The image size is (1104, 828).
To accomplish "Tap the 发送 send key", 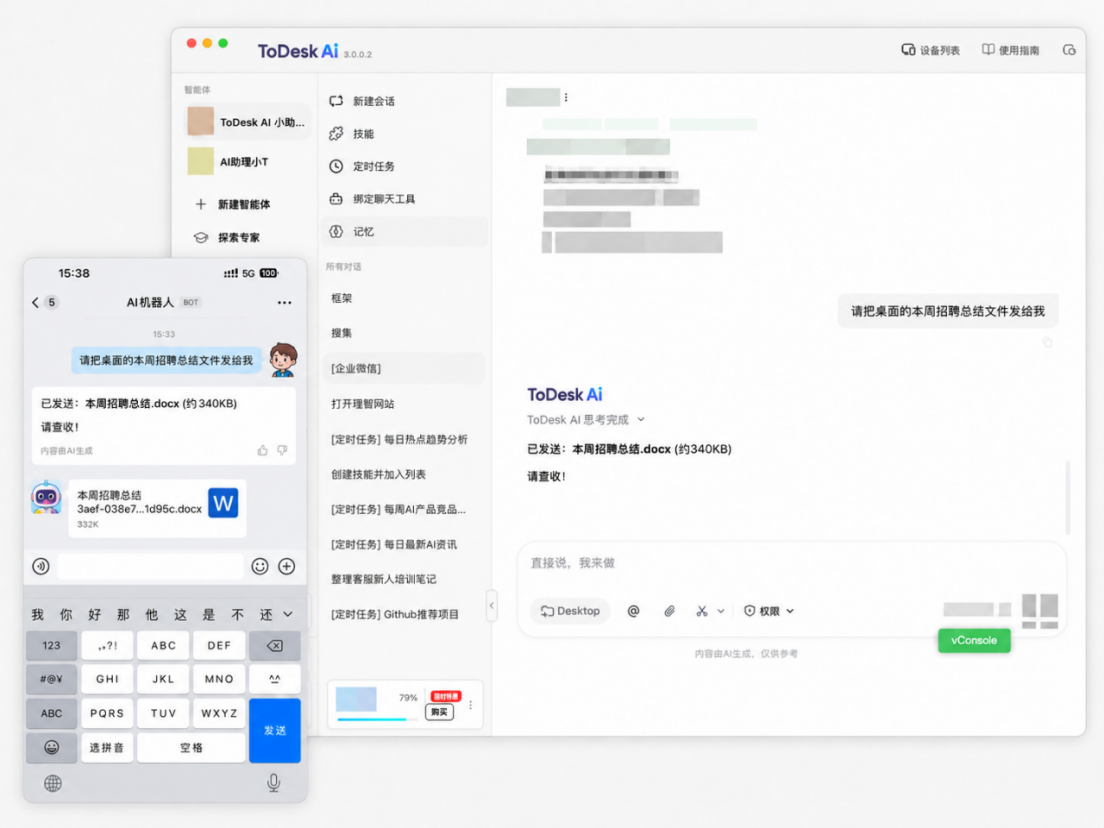I will (275, 731).
